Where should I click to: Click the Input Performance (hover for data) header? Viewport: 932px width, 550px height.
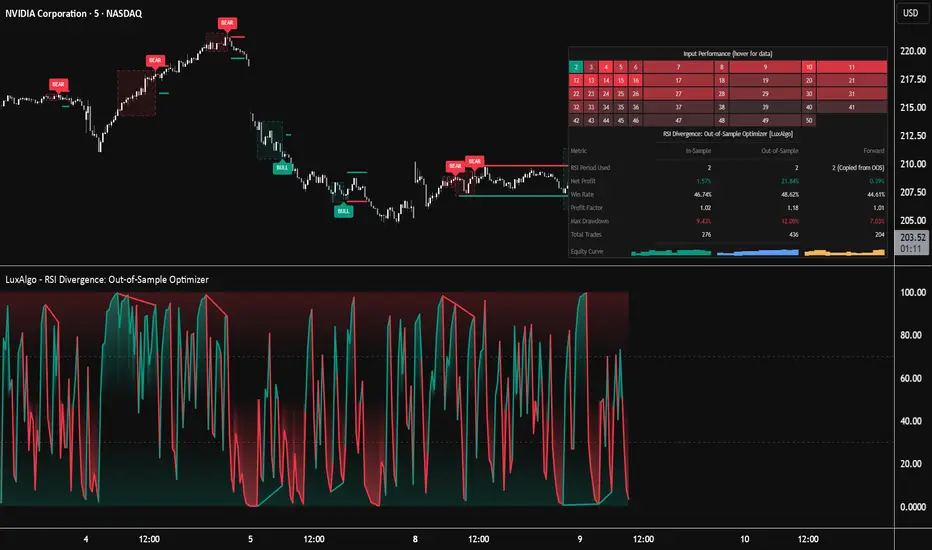728,54
